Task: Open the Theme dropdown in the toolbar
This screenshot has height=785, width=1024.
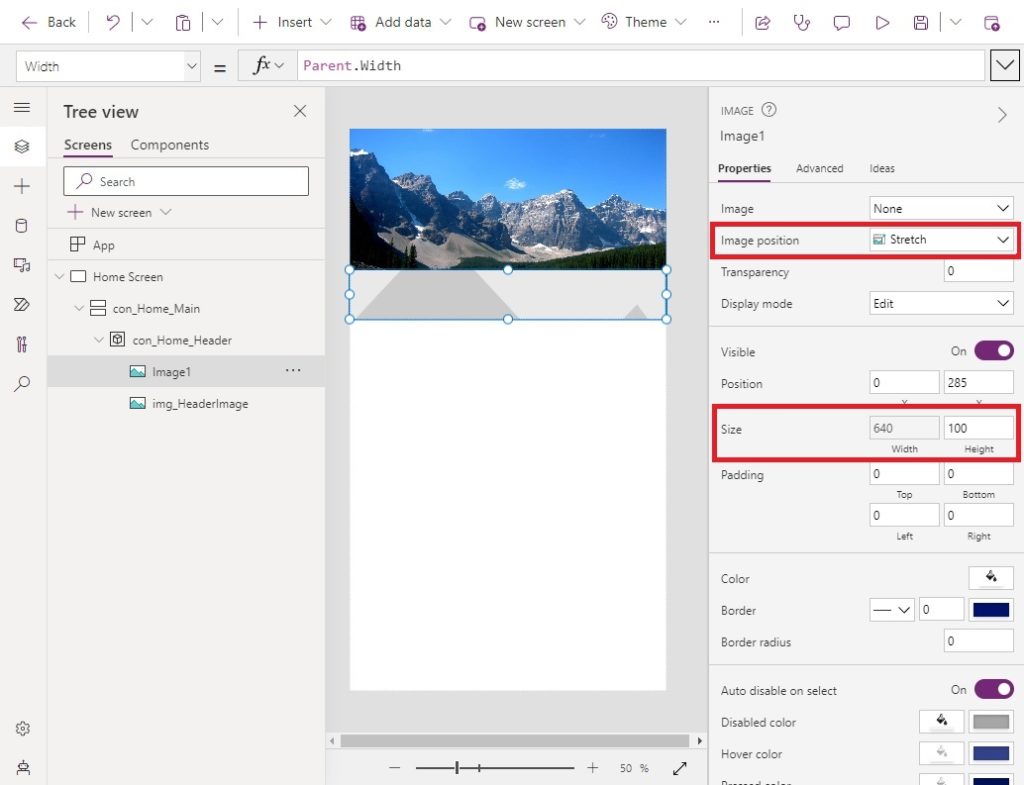Action: (645, 21)
